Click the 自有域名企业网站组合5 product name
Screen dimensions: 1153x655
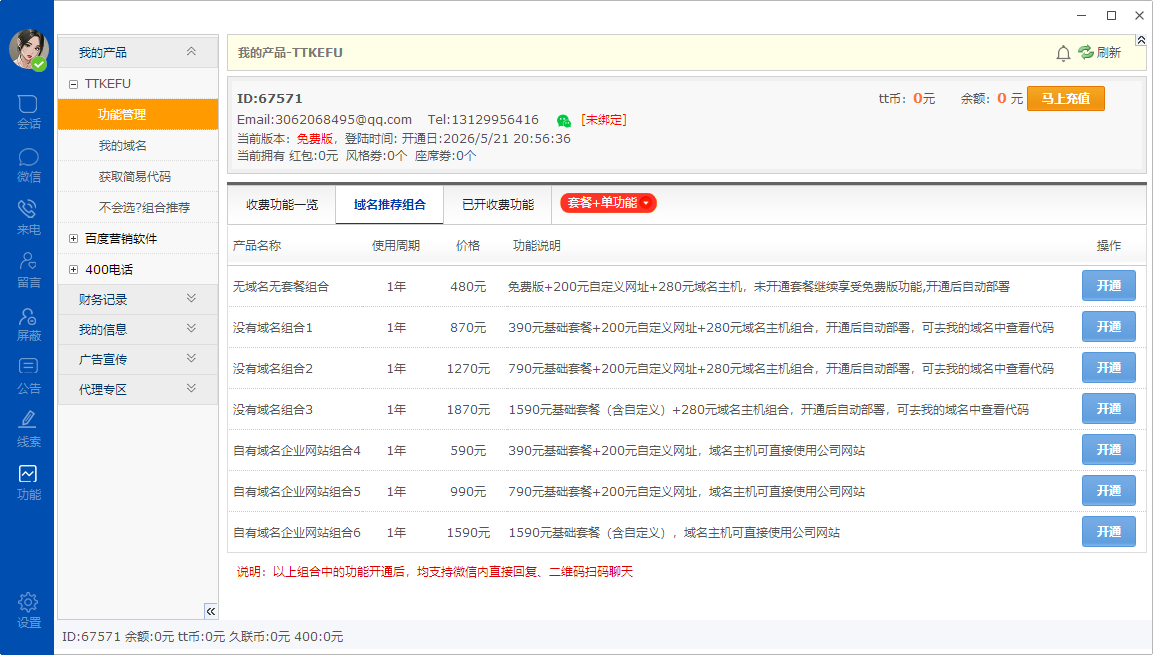point(297,492)
